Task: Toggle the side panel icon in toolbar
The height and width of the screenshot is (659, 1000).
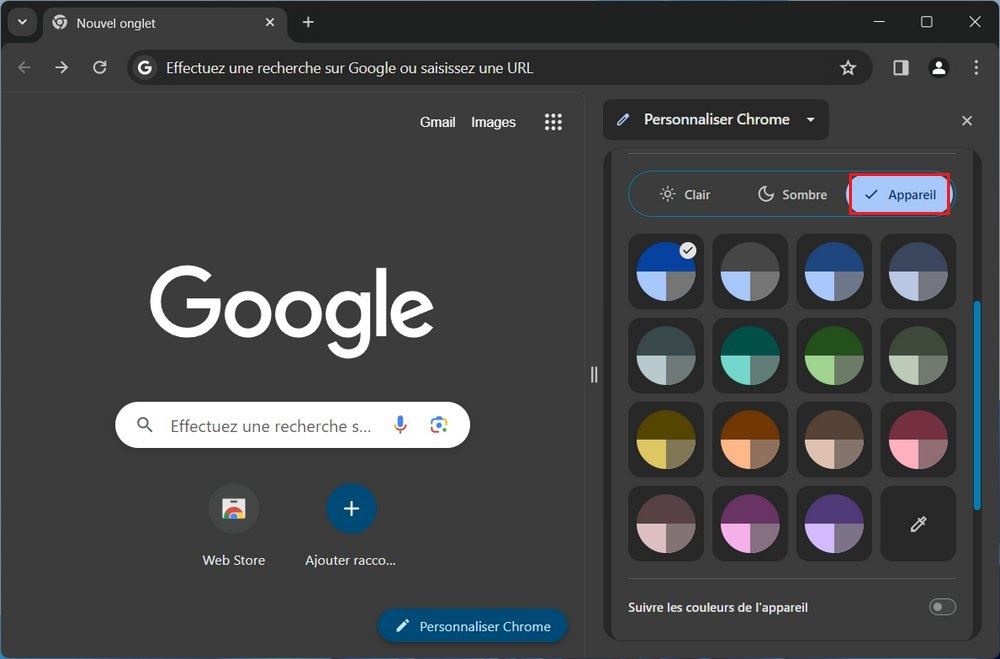Action: [x=901, y=68]
